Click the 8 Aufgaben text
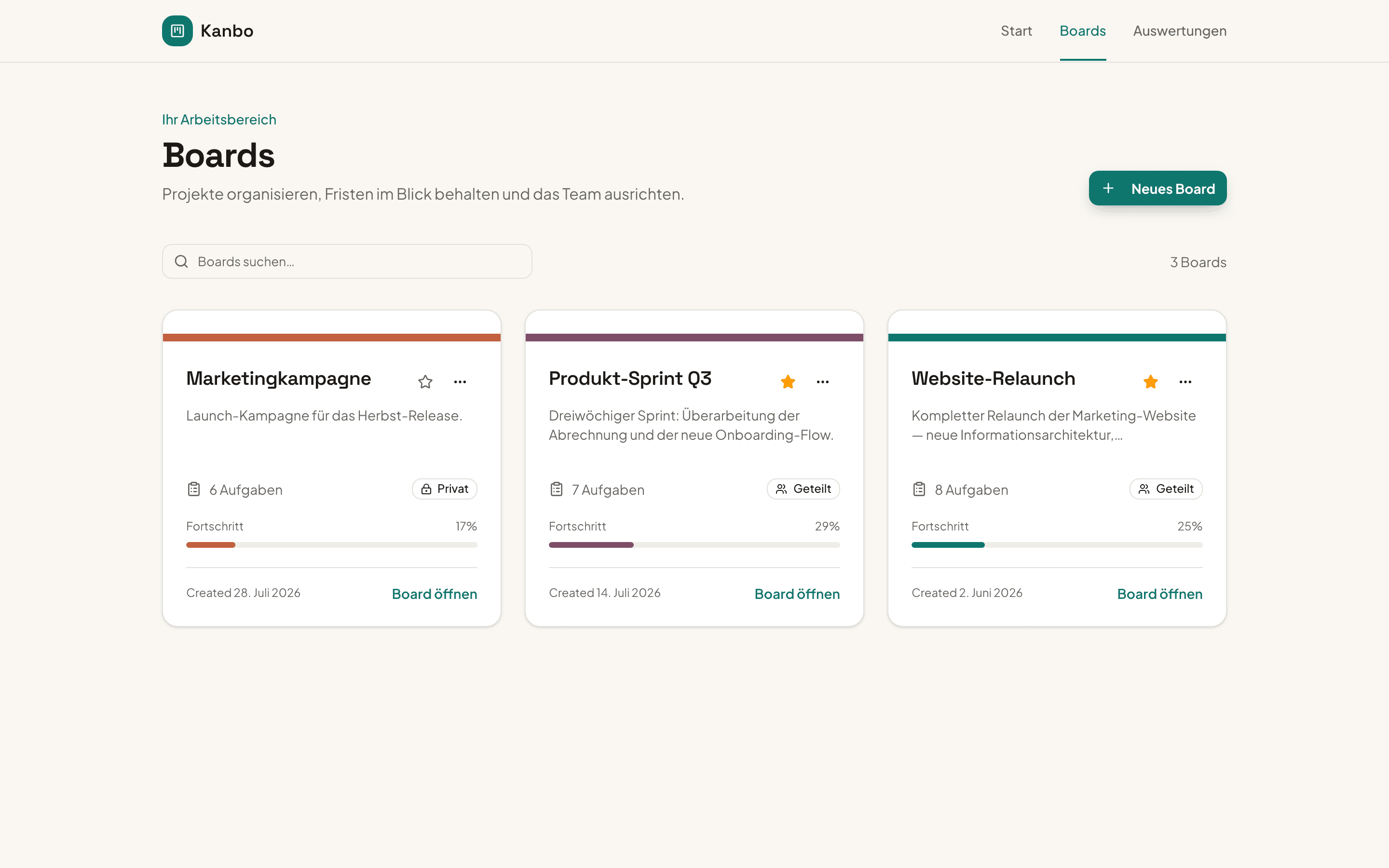The height and width of the screenshot is (868, 1389). 972,489
